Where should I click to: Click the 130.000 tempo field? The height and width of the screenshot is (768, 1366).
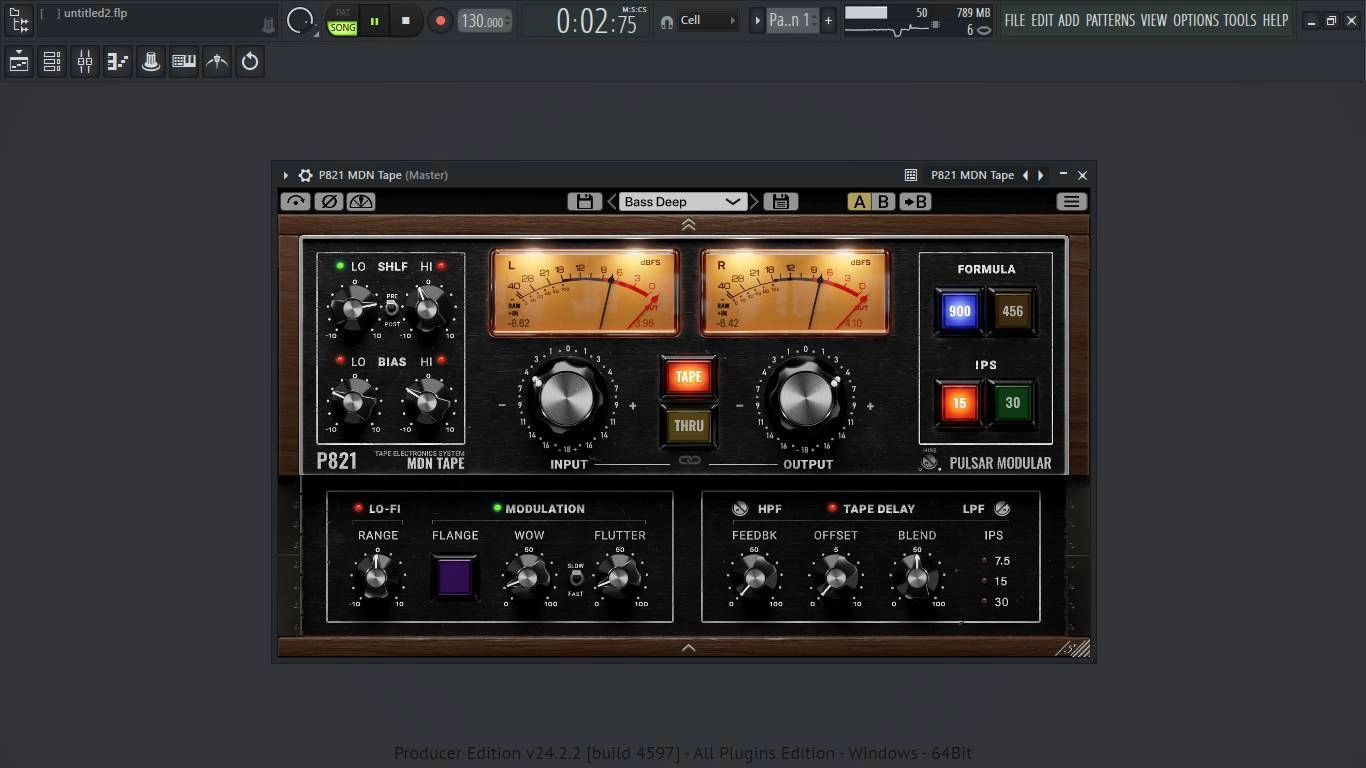485,21
